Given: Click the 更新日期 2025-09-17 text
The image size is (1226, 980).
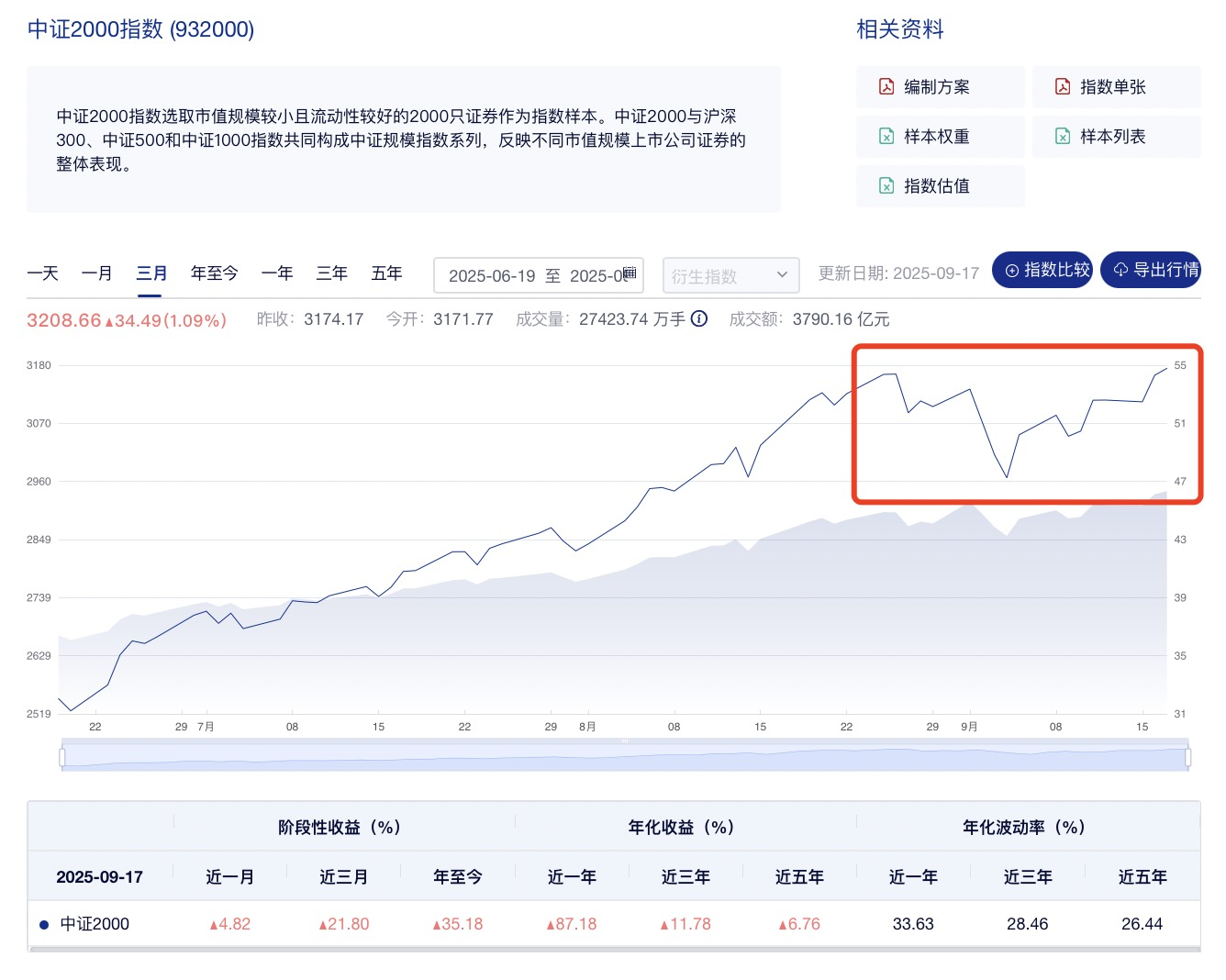Looking at the screenshot, I should tap(899, 273).
